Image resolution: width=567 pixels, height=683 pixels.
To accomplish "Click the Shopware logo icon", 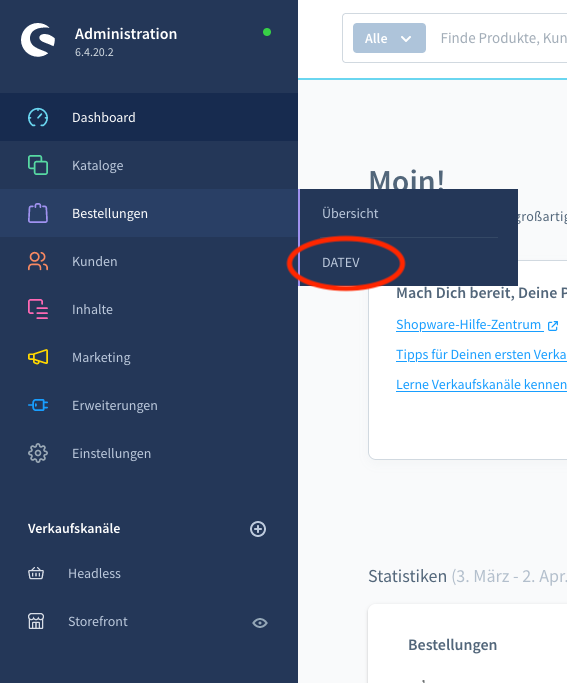I will click(38, 40).
